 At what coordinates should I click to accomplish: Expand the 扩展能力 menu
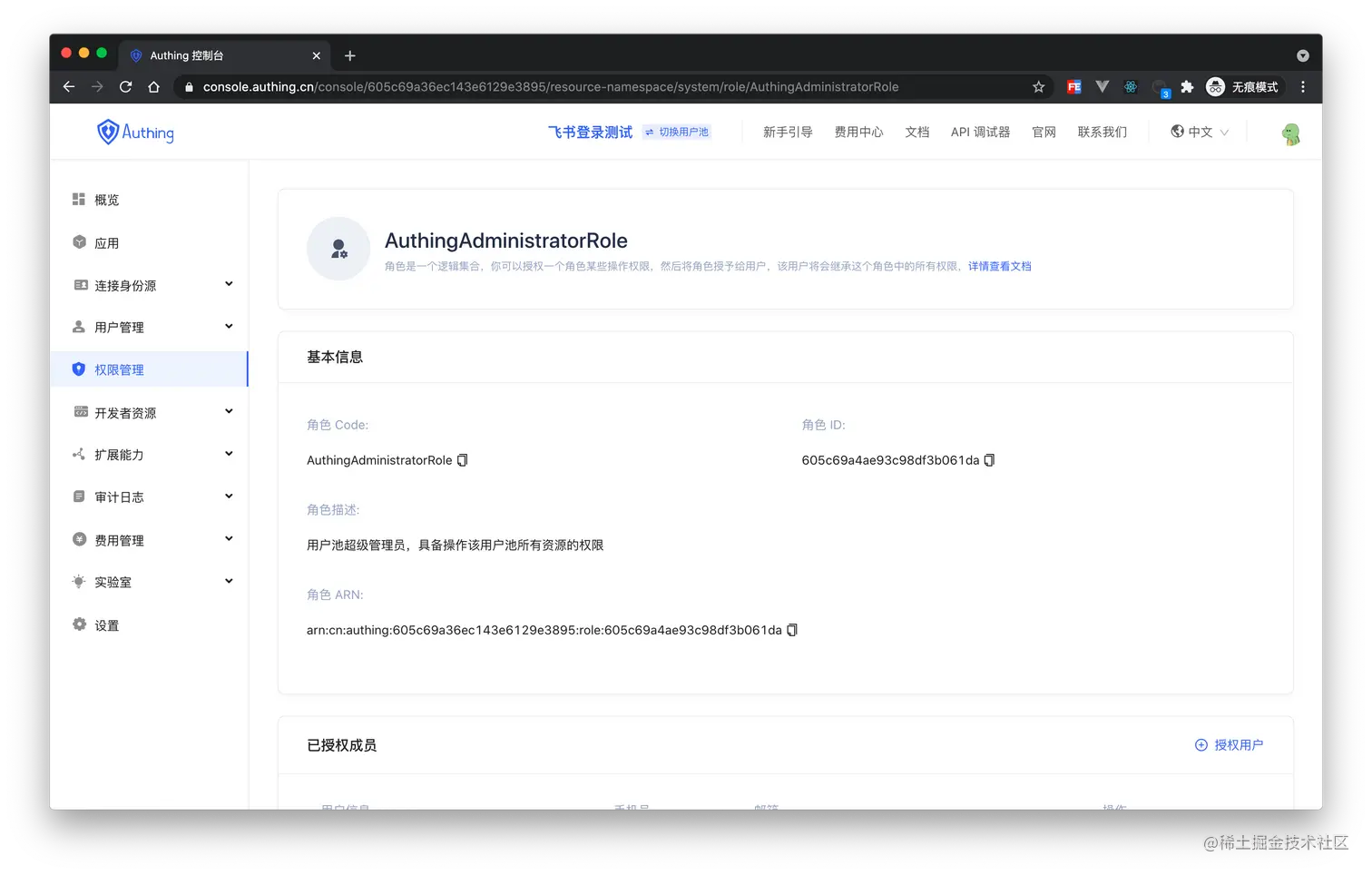click(x=149, y=455)
